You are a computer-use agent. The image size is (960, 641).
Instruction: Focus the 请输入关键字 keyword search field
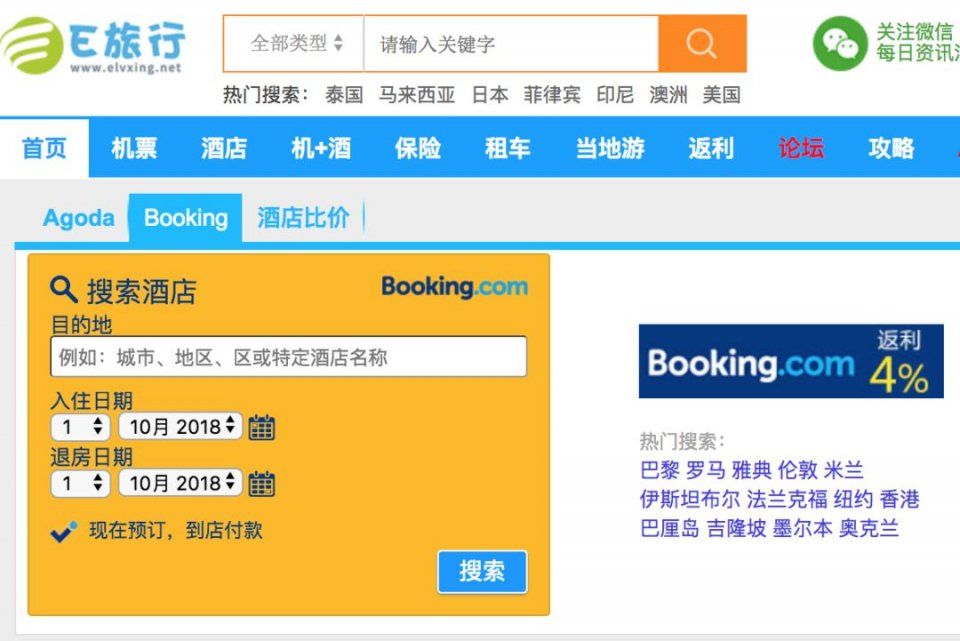(x=511, y=43)
